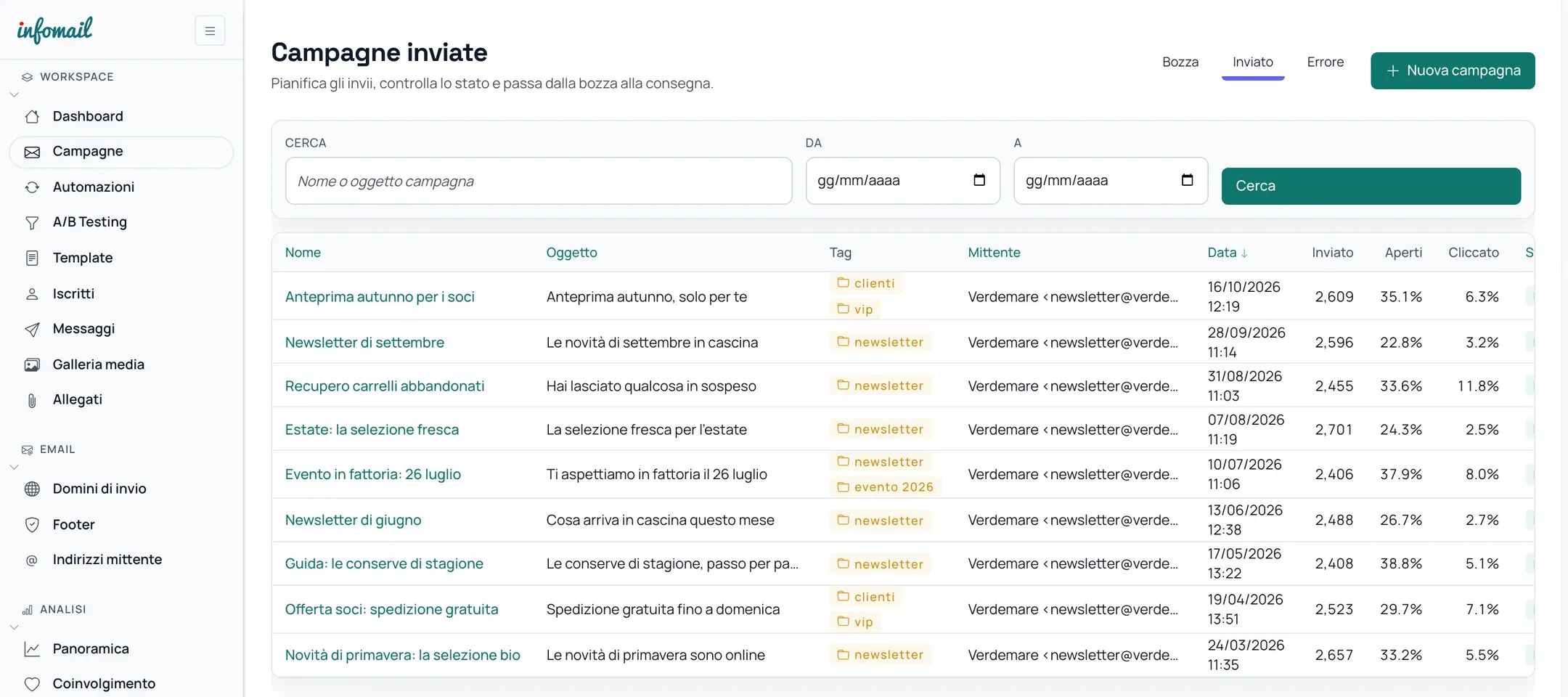Collapse the ANALISI section chevron
The height and width of the screenshot is (697, 1568).
pos(14,627)
